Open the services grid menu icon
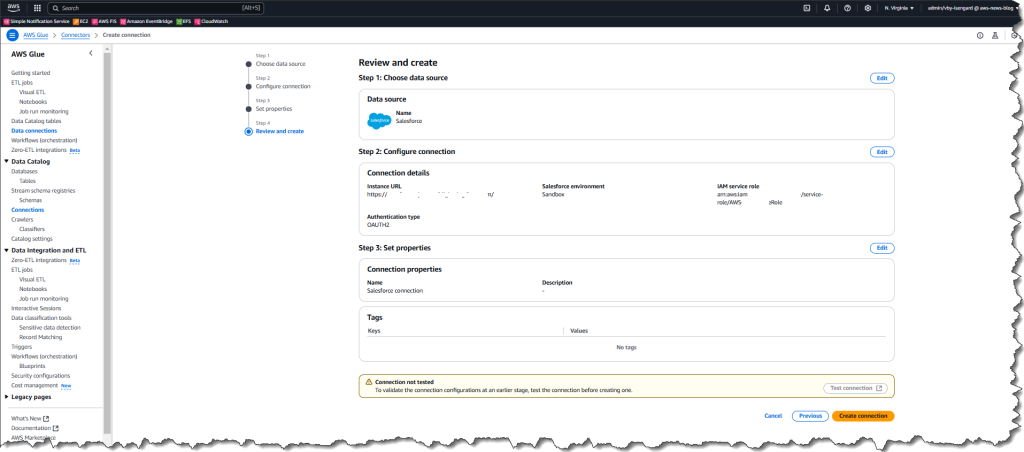Image resolution: width=1024 pixels, height=452 pixels. coord(37,8)
